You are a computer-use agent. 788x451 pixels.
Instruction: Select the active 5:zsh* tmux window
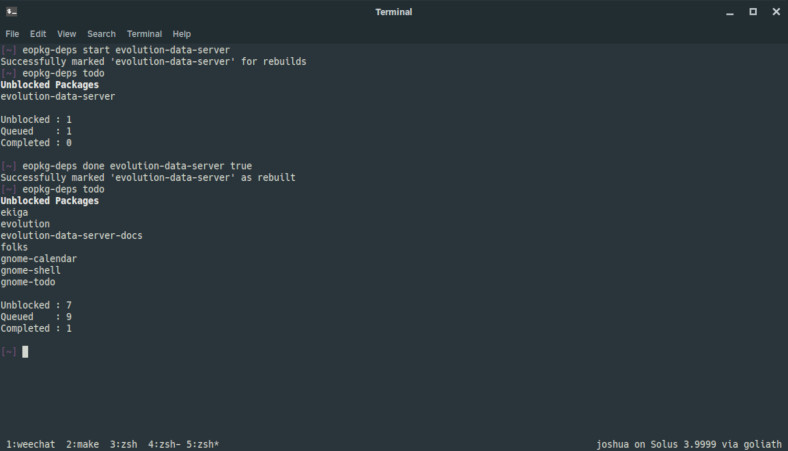(x=203, y=443)
